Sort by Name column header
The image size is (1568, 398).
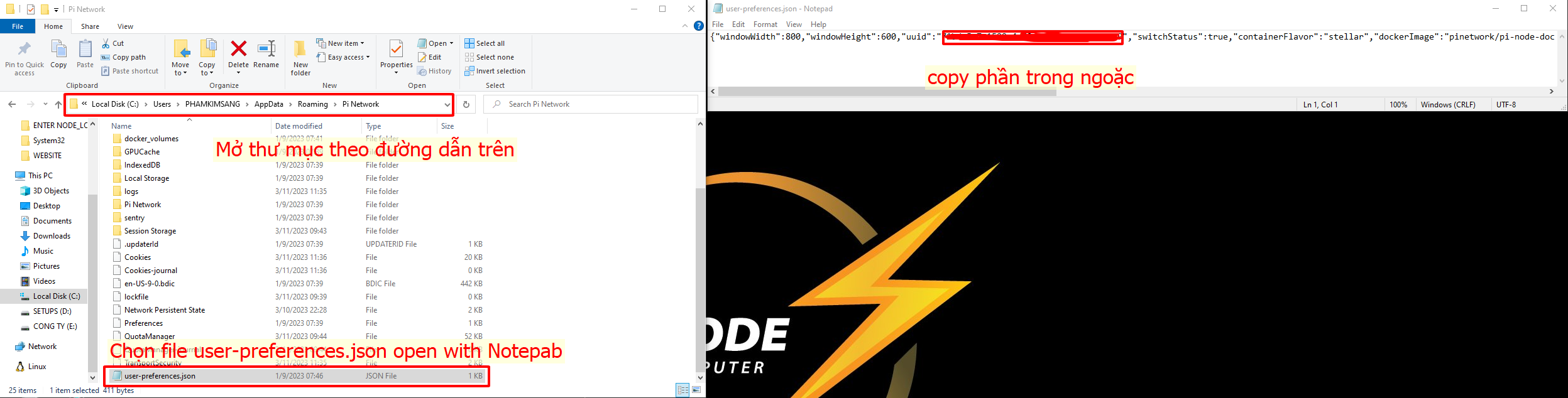point(189,126)
